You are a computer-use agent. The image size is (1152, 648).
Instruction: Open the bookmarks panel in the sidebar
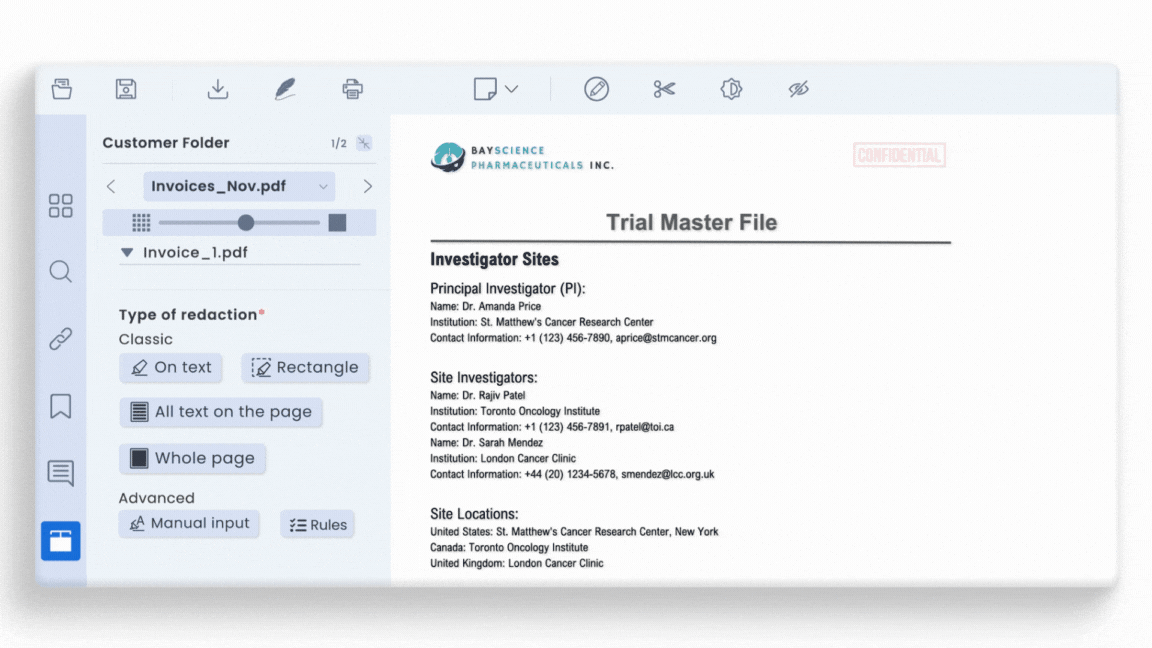60,406
